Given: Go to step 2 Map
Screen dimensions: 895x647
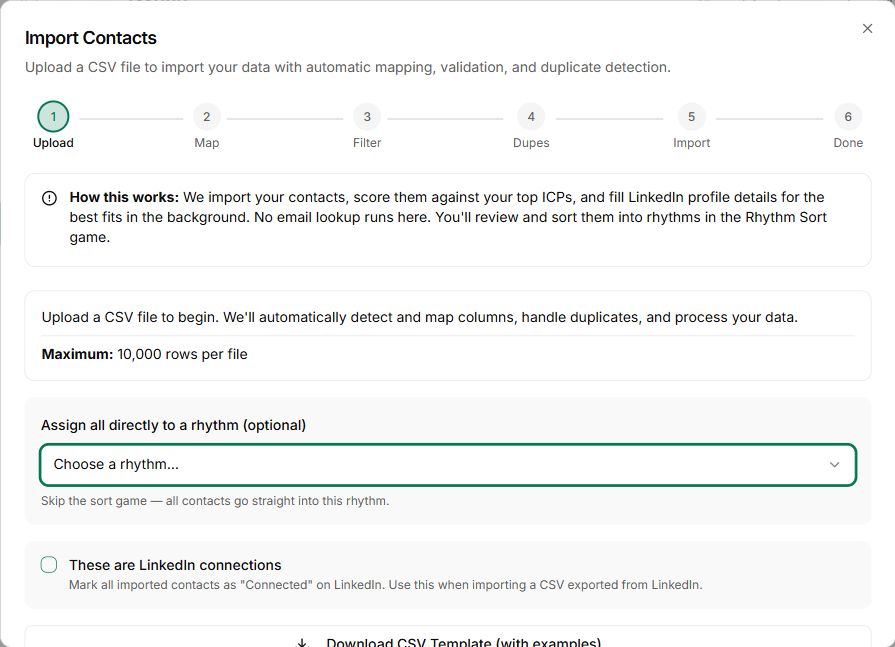Looking at the screenshot, I should [207, 117].
